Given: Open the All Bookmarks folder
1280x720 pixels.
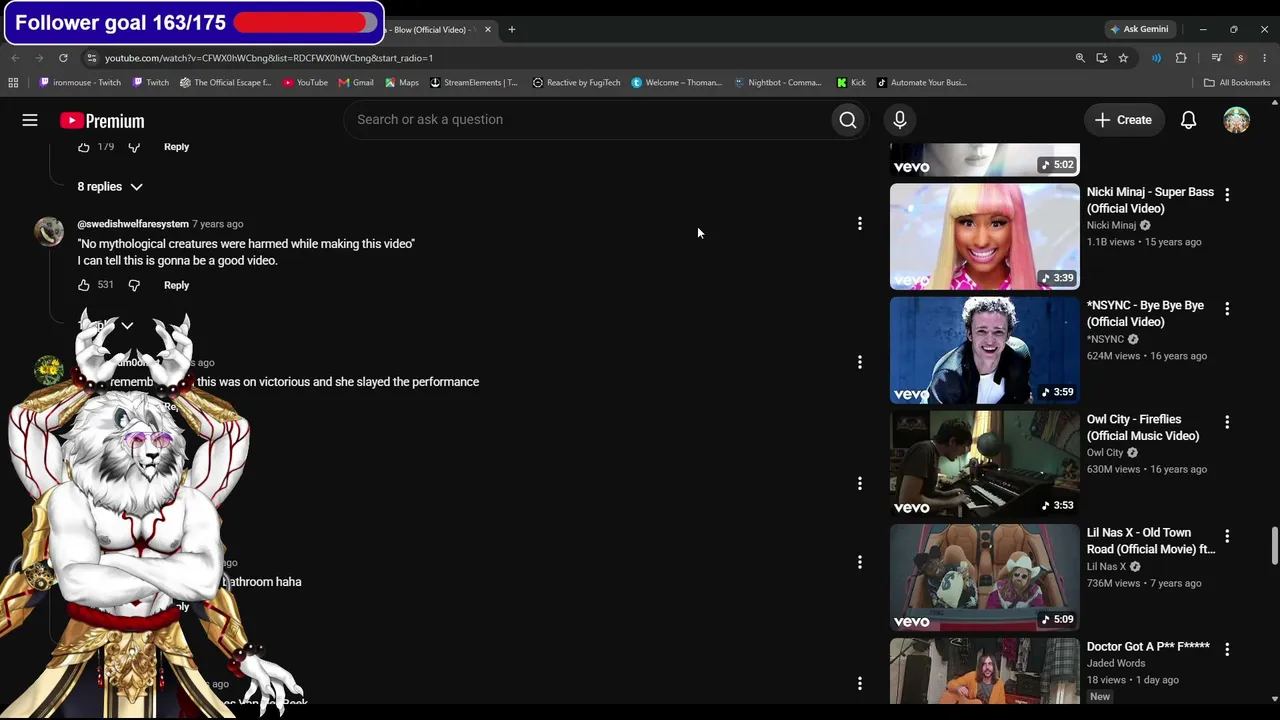Looking at the screenshot, I should pos(1237,83).
